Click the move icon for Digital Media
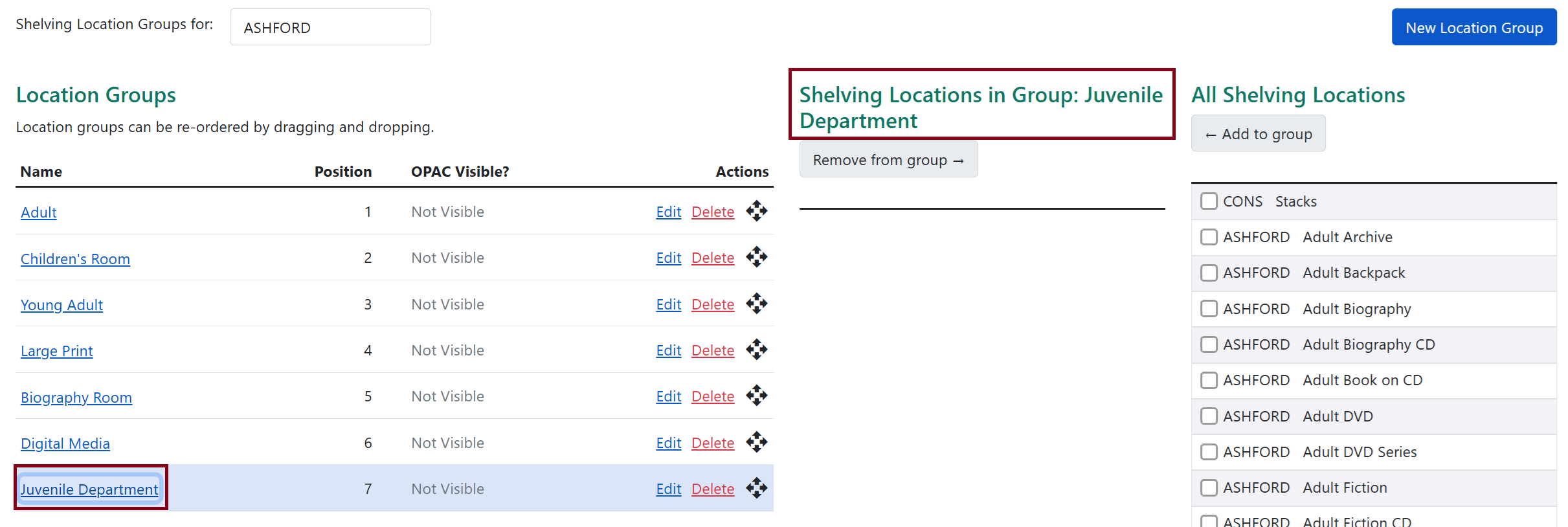The image size is (1568, 527). [x=757, y=442]
